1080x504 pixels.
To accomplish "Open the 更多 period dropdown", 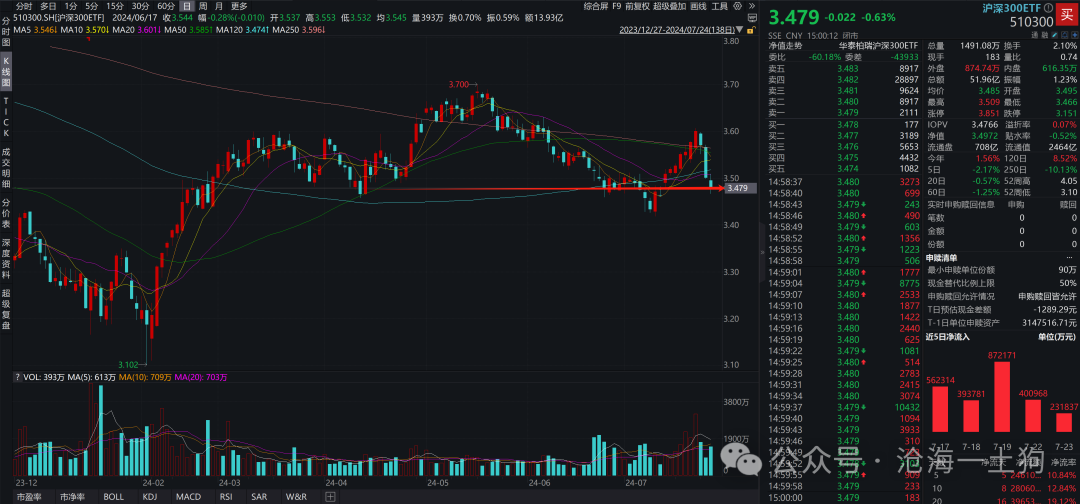I will [239, 6].
